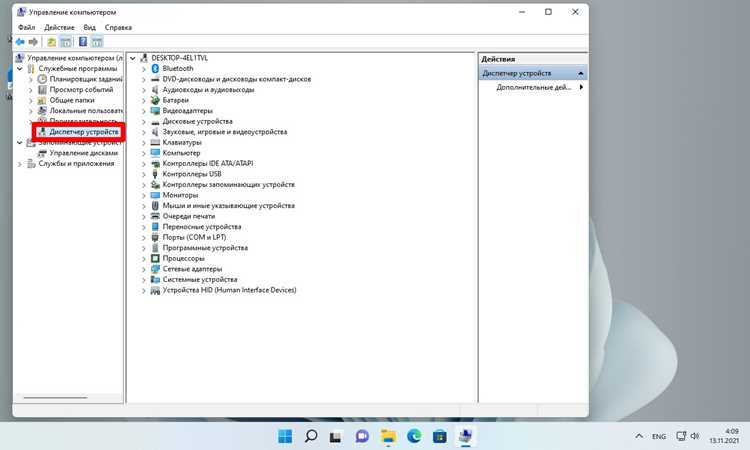
Task: Click the Службы и приложения icon
Action: pyautogui.click(x=31, y=164)
